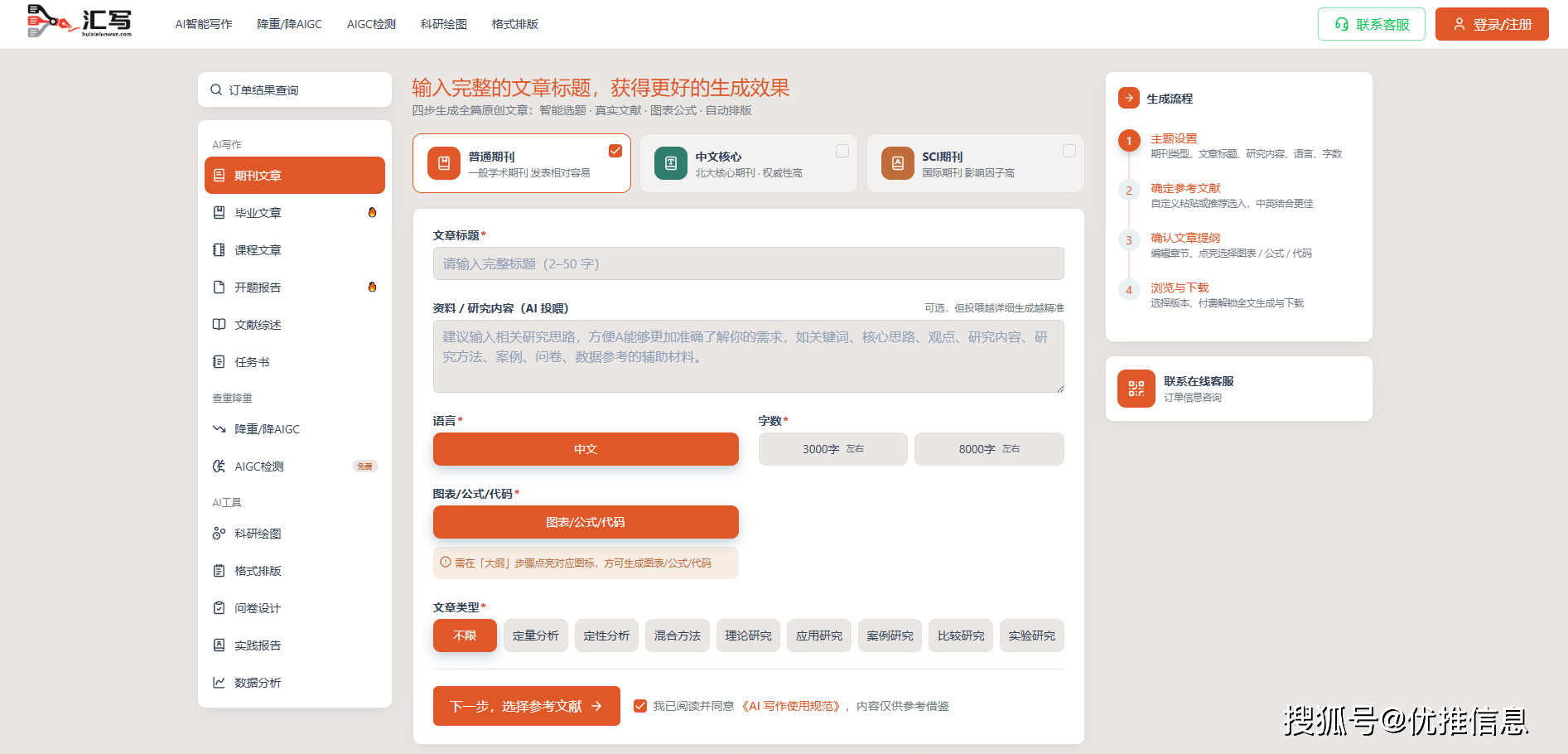Click 下一步，选择参考文献 button
Image resolution: width=1568 pixels, height=754 pixels.
point(527,706)
